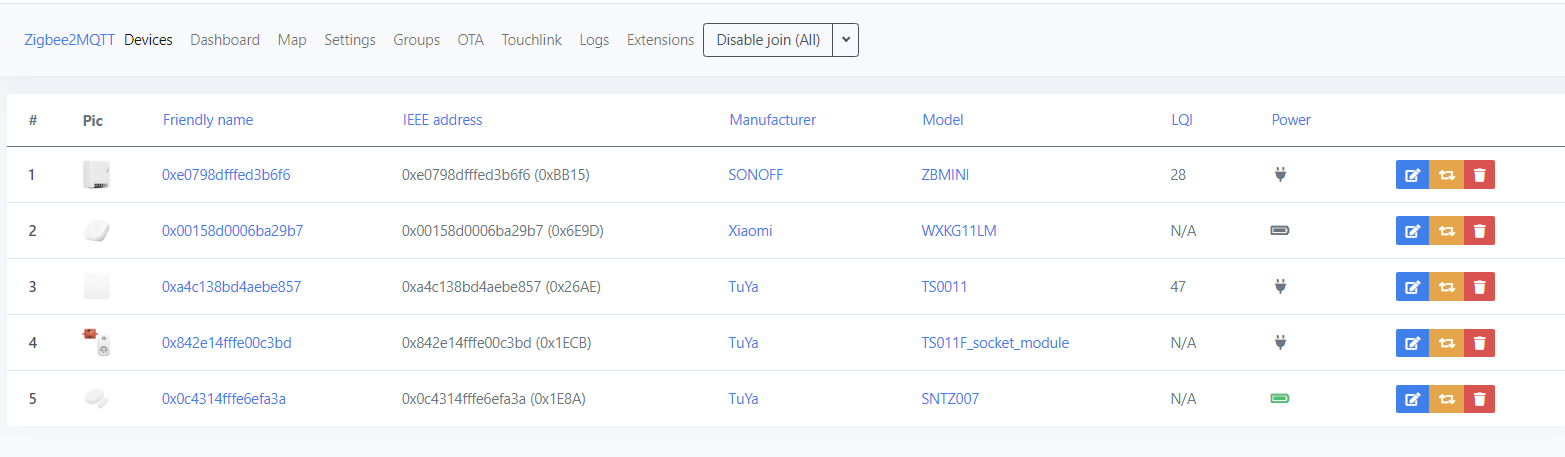
Task: Reconfigure the TS0011 device using the orange icon
Action: pyautogui.click(x=1446, y=287)
